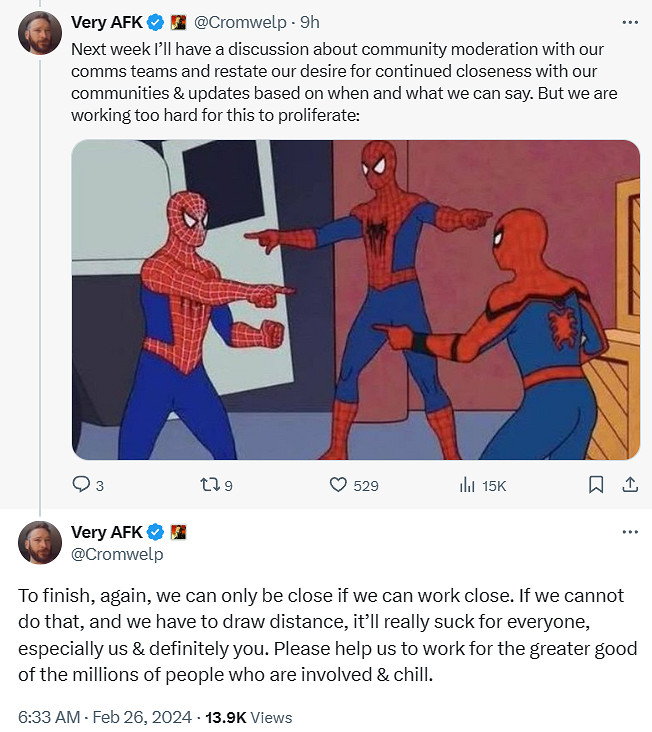Image resolution: width=652 pixels, height=732 pixels.
Task: Click the affiliate badge beside the top verified badge
Action: click(179, 21)
